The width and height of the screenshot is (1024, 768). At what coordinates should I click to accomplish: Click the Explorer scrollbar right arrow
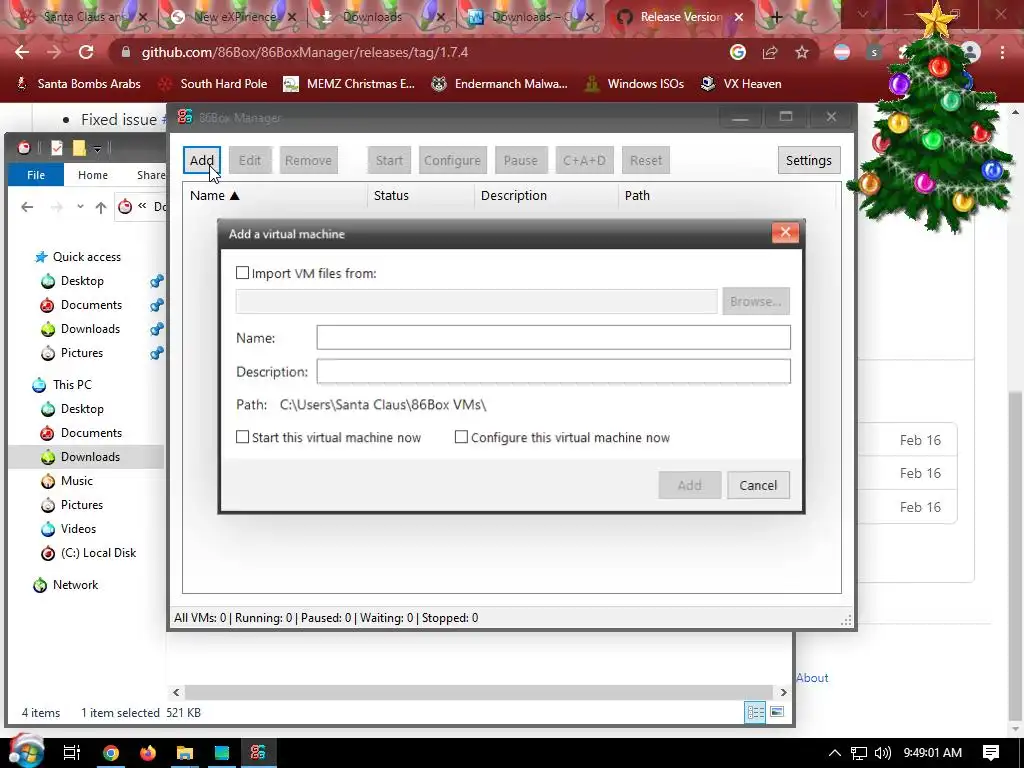click(x=783, y=692)
